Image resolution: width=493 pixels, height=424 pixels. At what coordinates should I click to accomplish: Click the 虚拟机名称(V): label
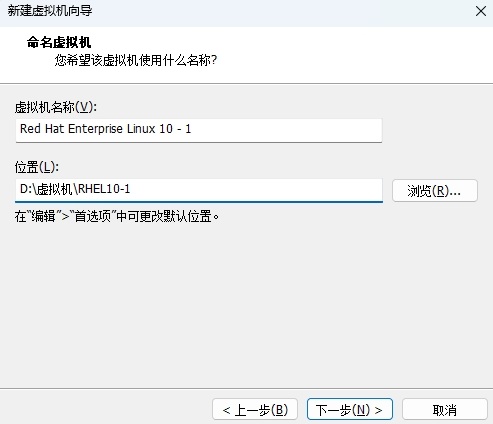(x=56, y=107)
